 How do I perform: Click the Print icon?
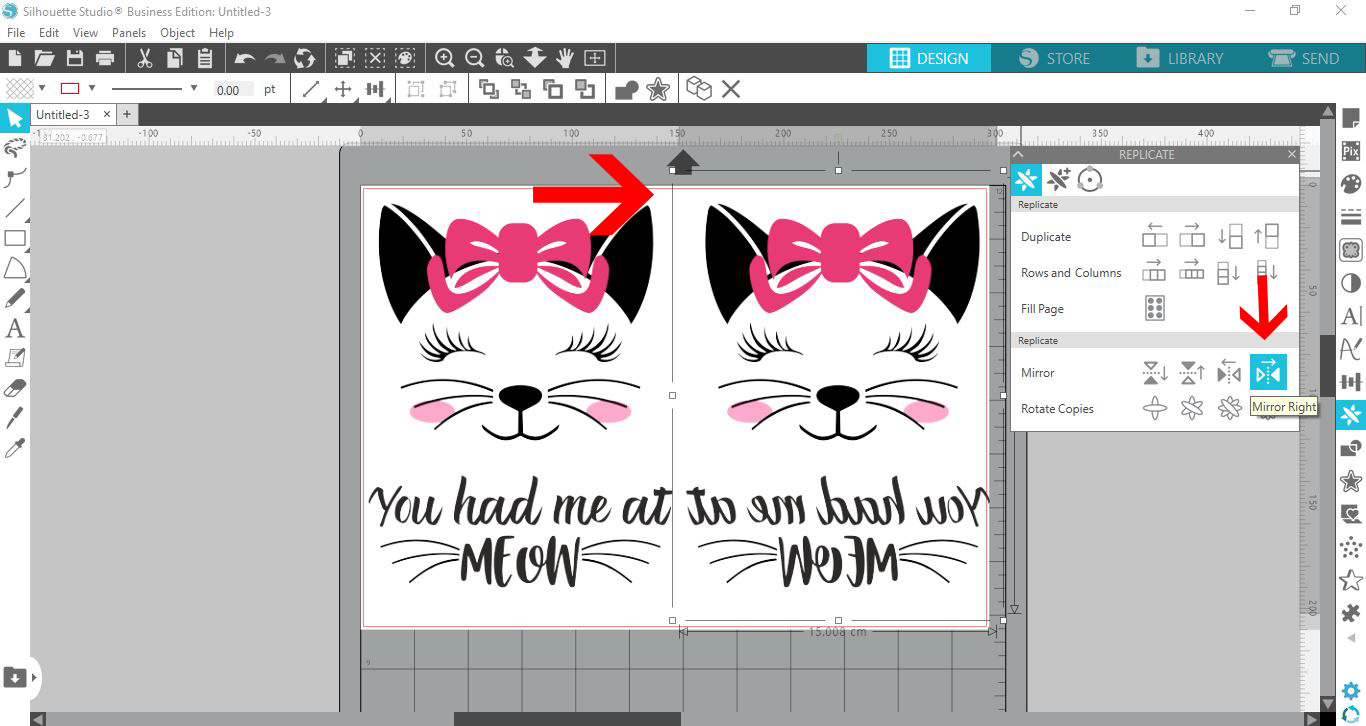click(x=104, y=58)
